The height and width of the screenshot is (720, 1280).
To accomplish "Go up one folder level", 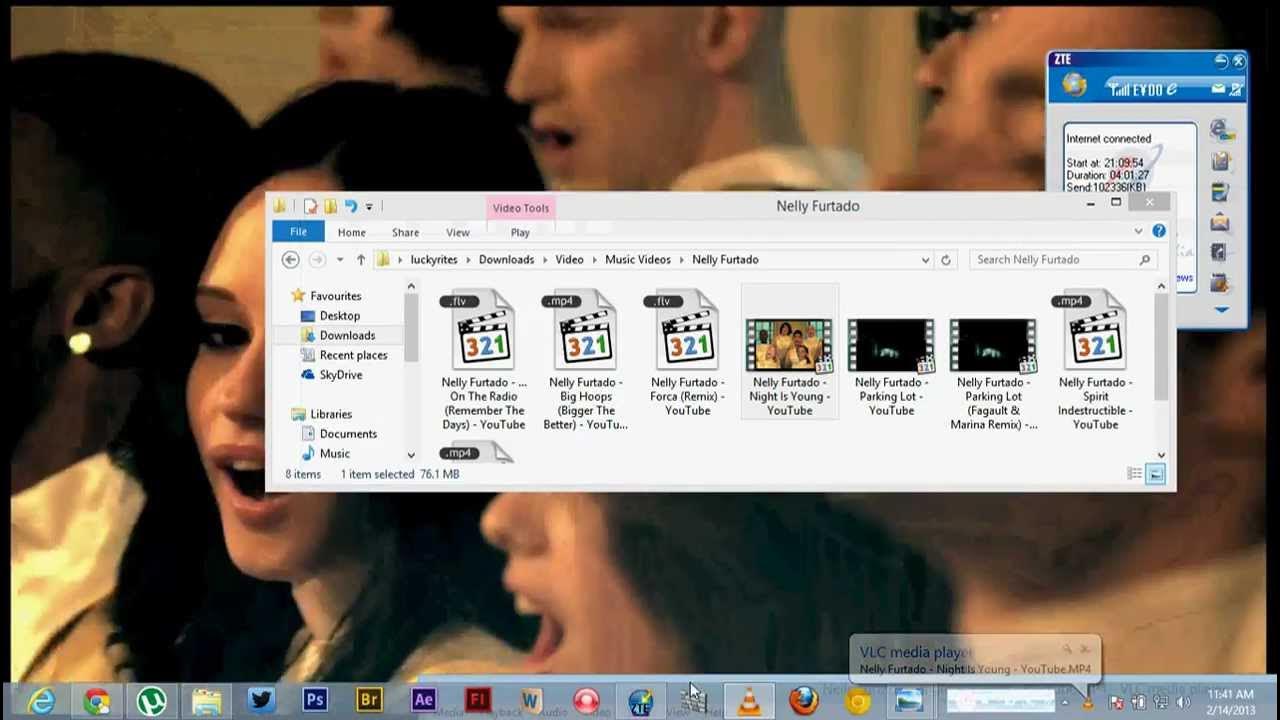I will click(x=361, y=260).
